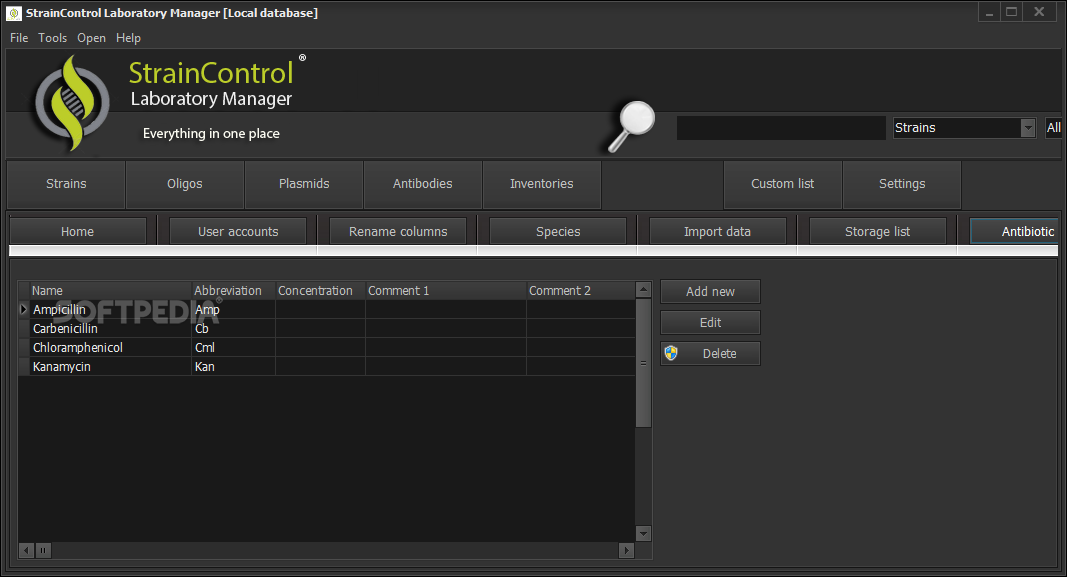Go to the Strains section
The image size is (1067, 577).
pyautogui.click(x=66, y=184)
